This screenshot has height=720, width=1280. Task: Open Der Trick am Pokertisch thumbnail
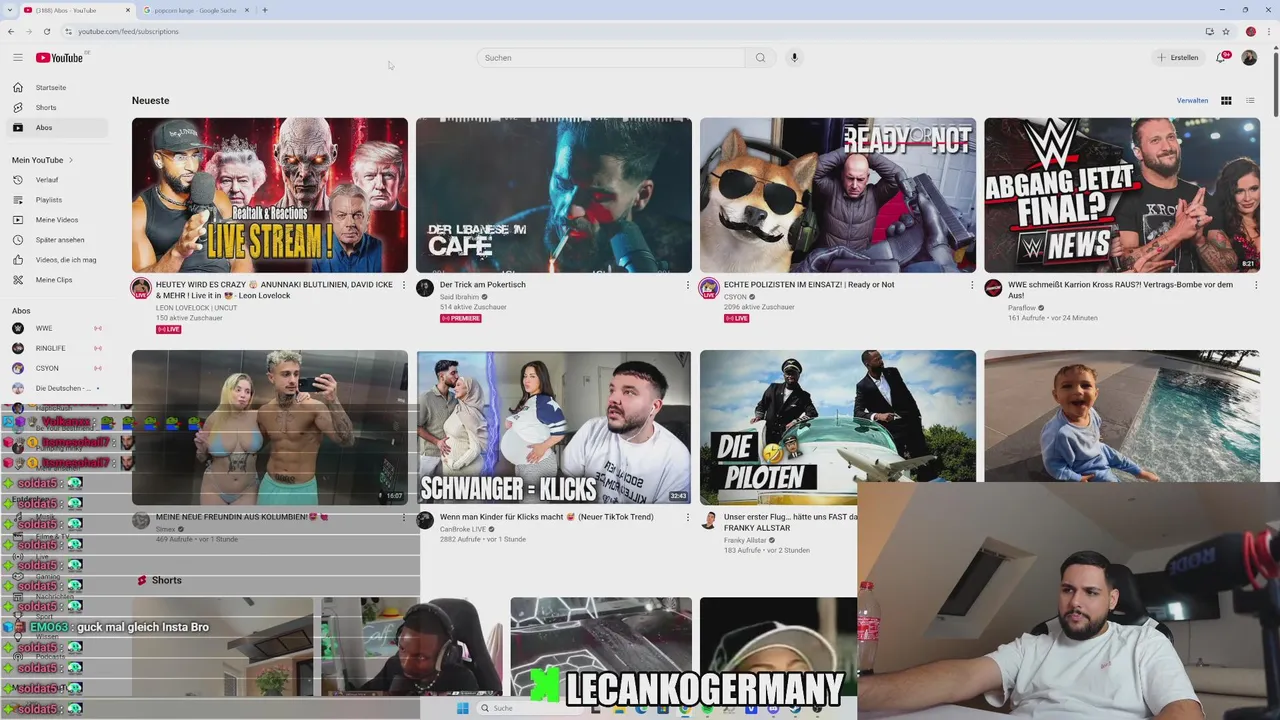pyautogui.click(x=554, y=195)
